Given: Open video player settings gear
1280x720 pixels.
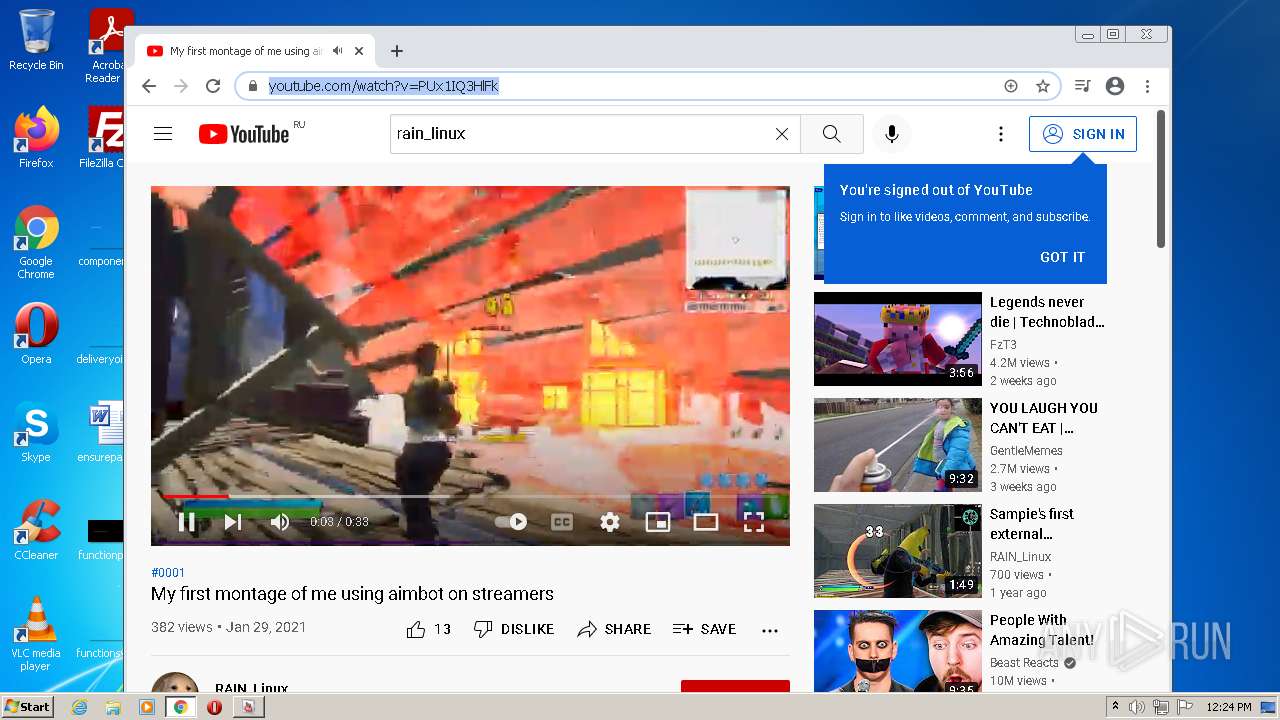Looking at the screenshot, I should tap(610, 521).
